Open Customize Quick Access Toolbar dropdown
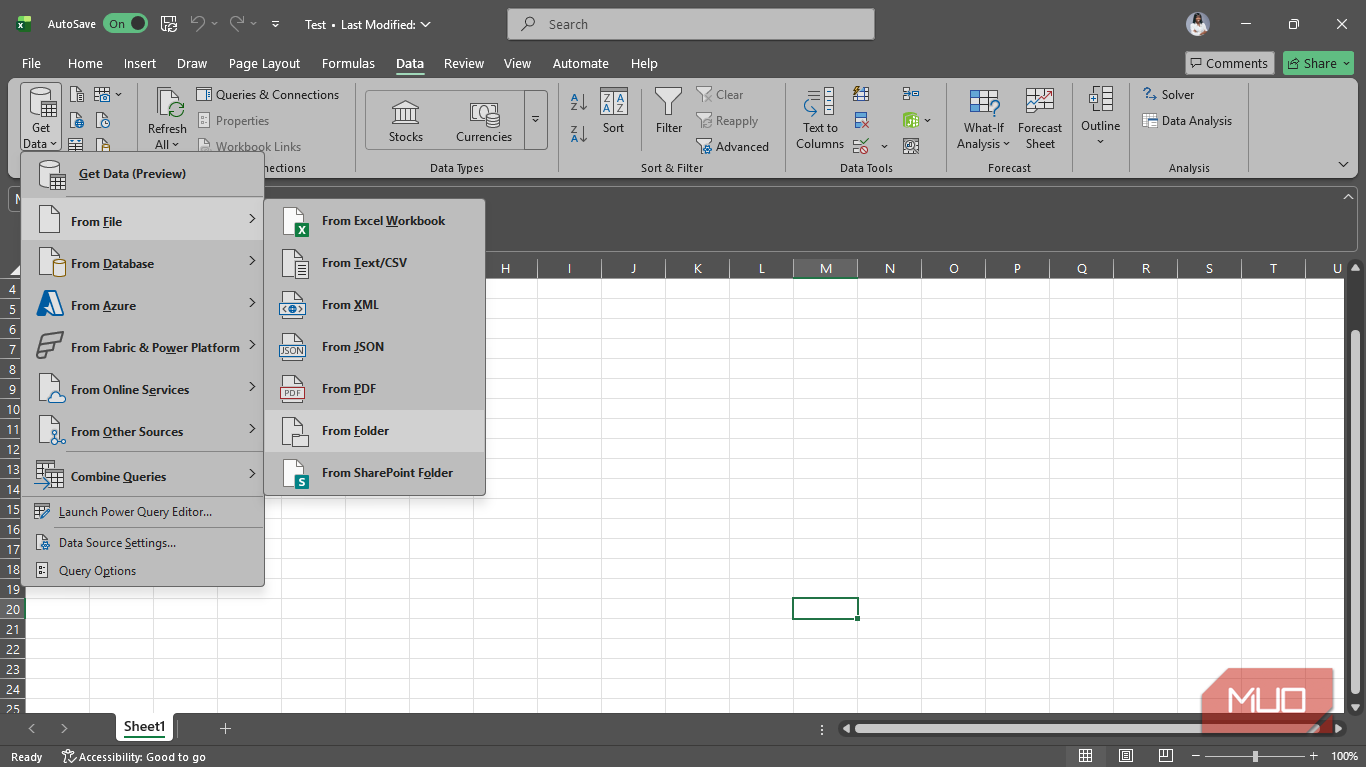The height and width of the screenshot is (768, 1366). click(276, 24)
